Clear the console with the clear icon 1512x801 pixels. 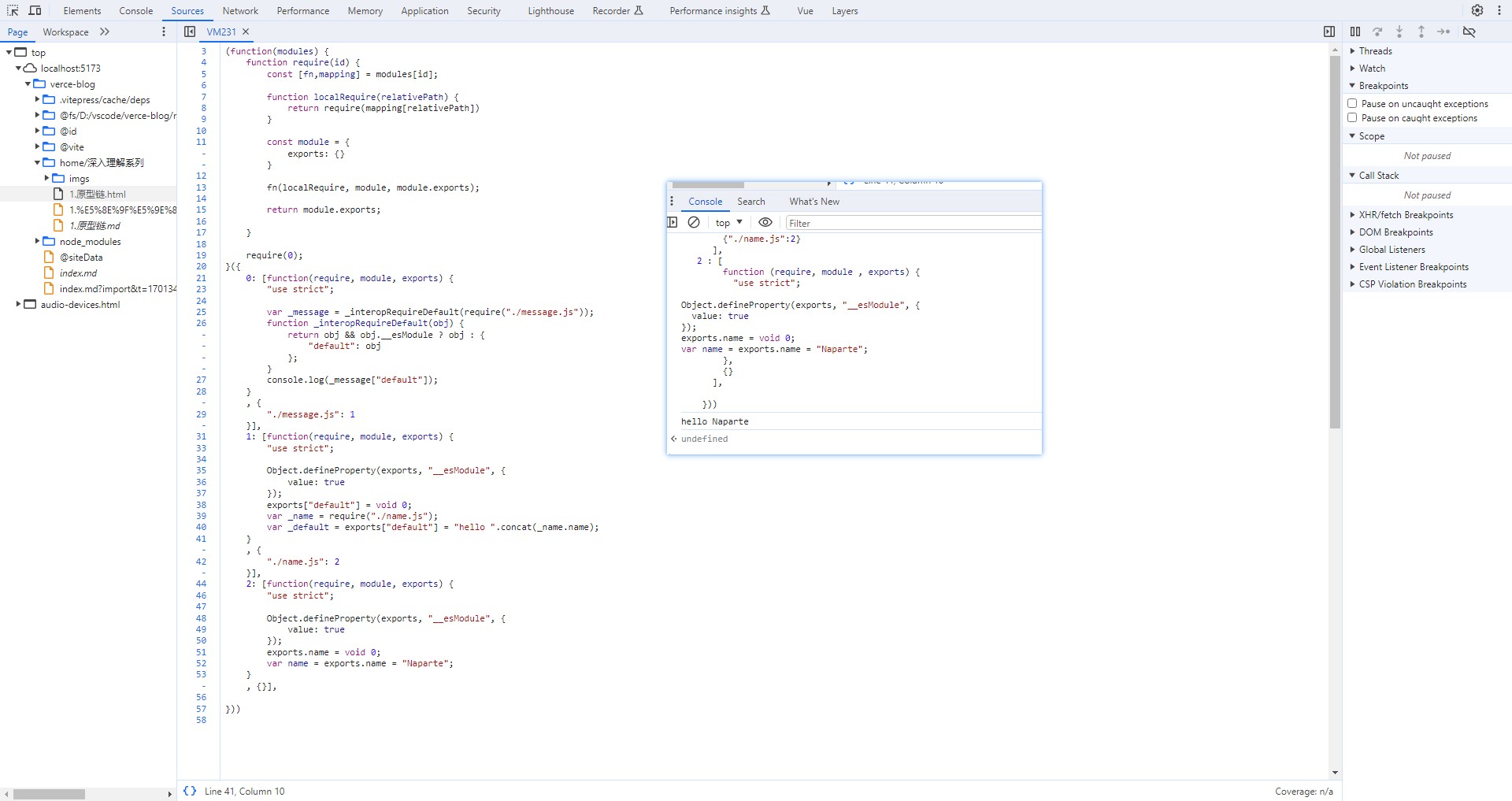point(694,223)
